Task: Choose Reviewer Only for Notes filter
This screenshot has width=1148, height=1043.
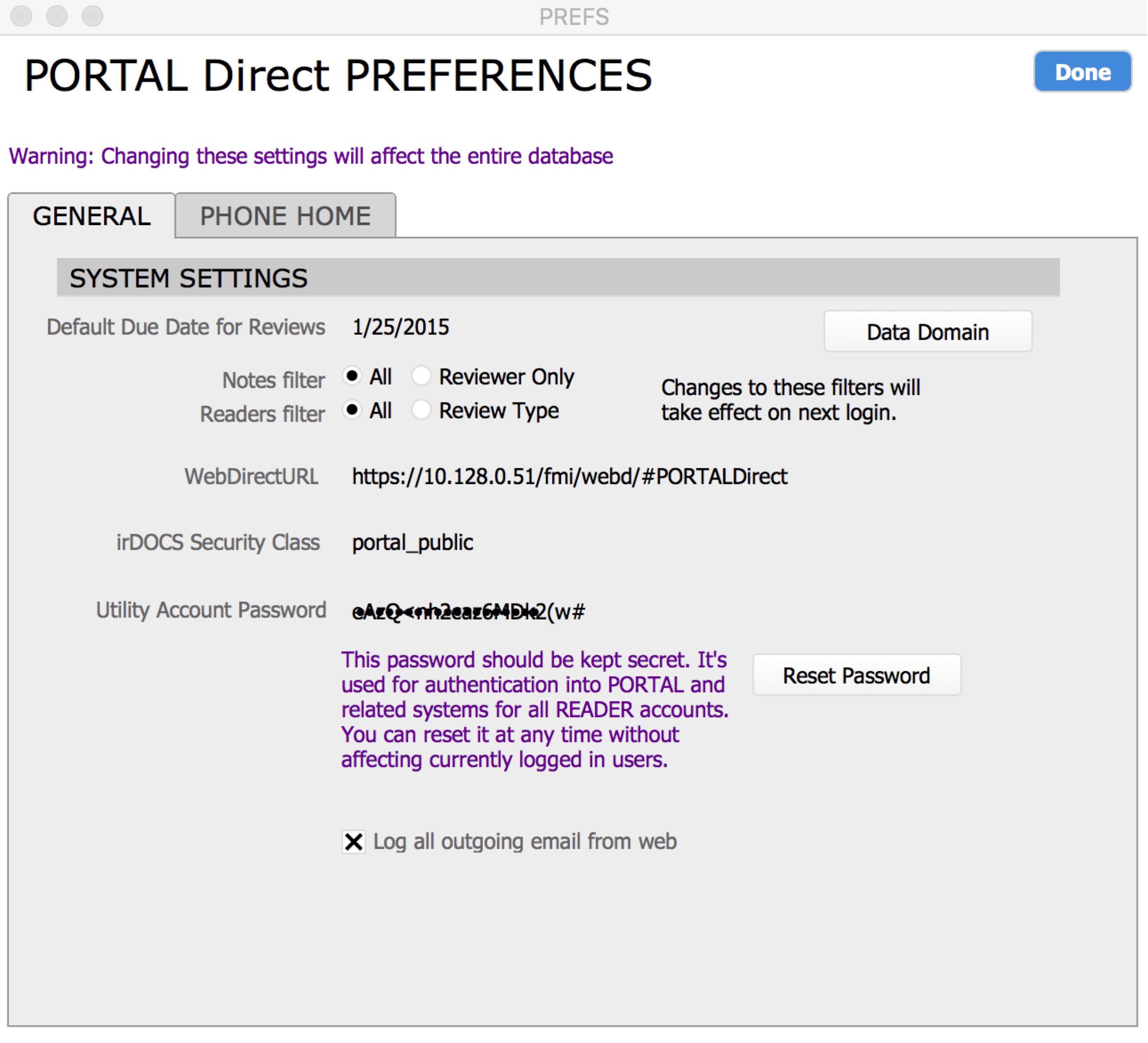Action: coord(421,376)
